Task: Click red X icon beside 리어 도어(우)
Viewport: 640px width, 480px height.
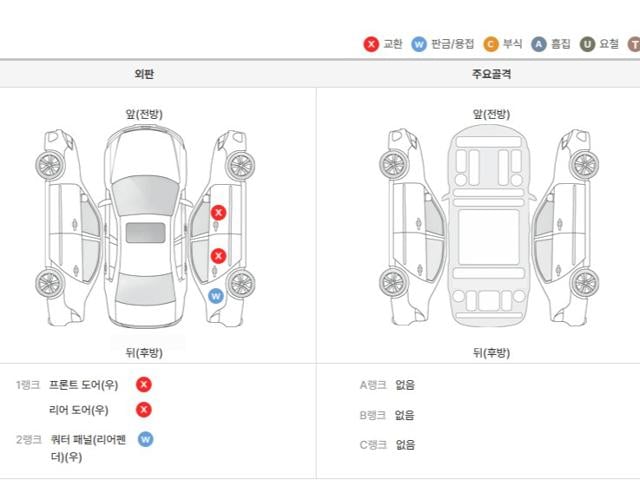Action: click(x=144, y=409)
